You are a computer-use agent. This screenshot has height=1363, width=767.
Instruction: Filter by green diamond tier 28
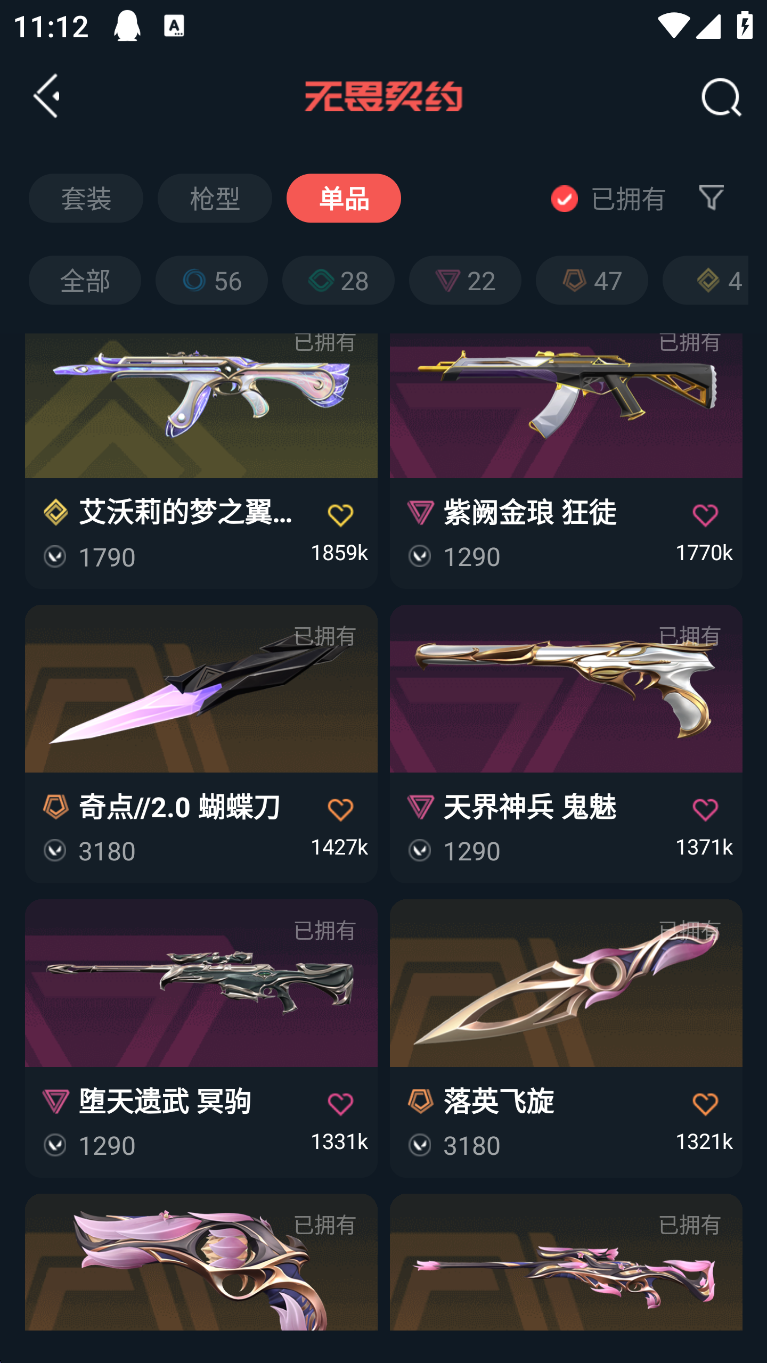(338, 280)
